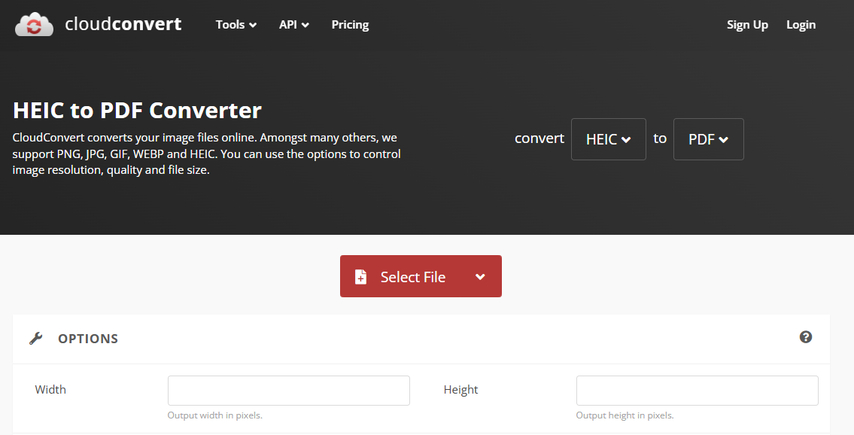Click the Login link
This screenshot has width=854, height=435.
(801, 24)
